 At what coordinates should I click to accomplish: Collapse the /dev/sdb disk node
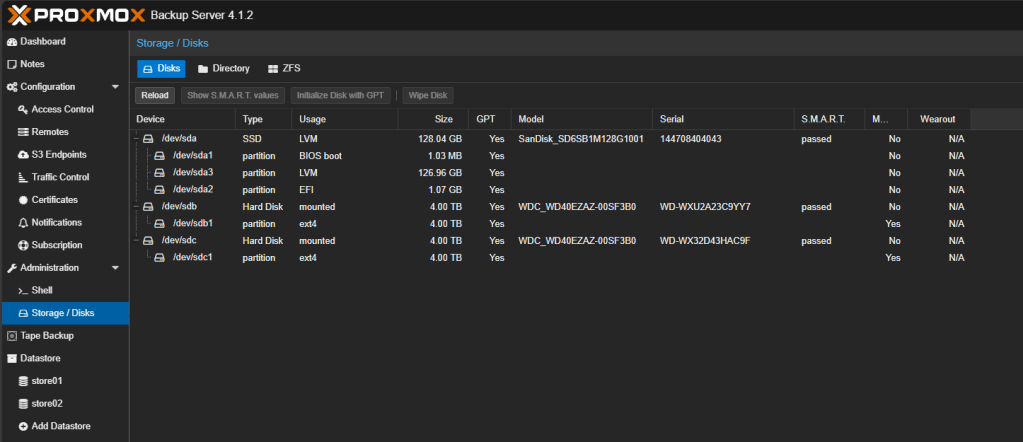(x=138, y=207)
